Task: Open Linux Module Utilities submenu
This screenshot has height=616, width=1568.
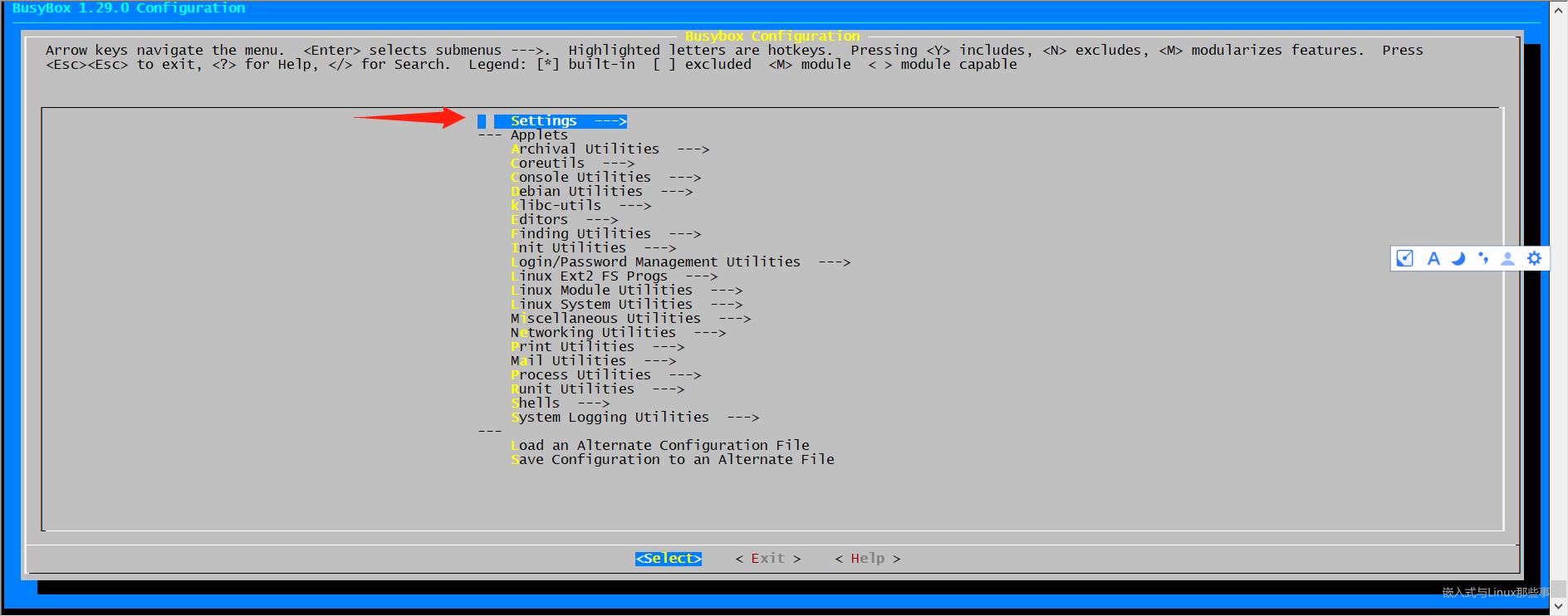Action: [626, 291]
